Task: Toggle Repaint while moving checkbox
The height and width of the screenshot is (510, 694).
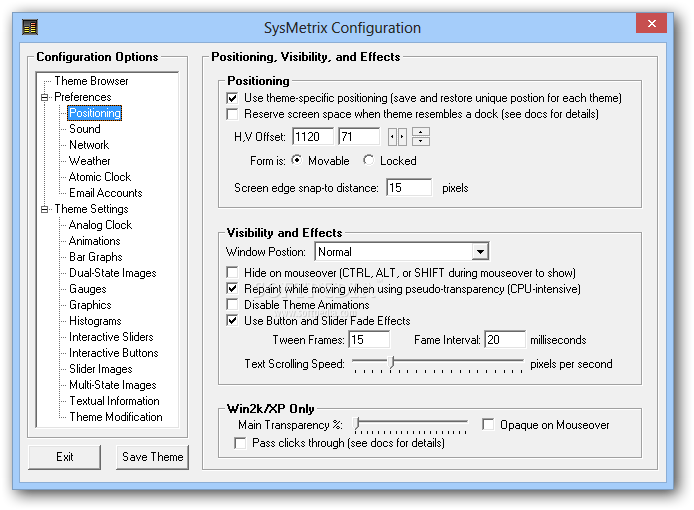Action: pos(232,289)
